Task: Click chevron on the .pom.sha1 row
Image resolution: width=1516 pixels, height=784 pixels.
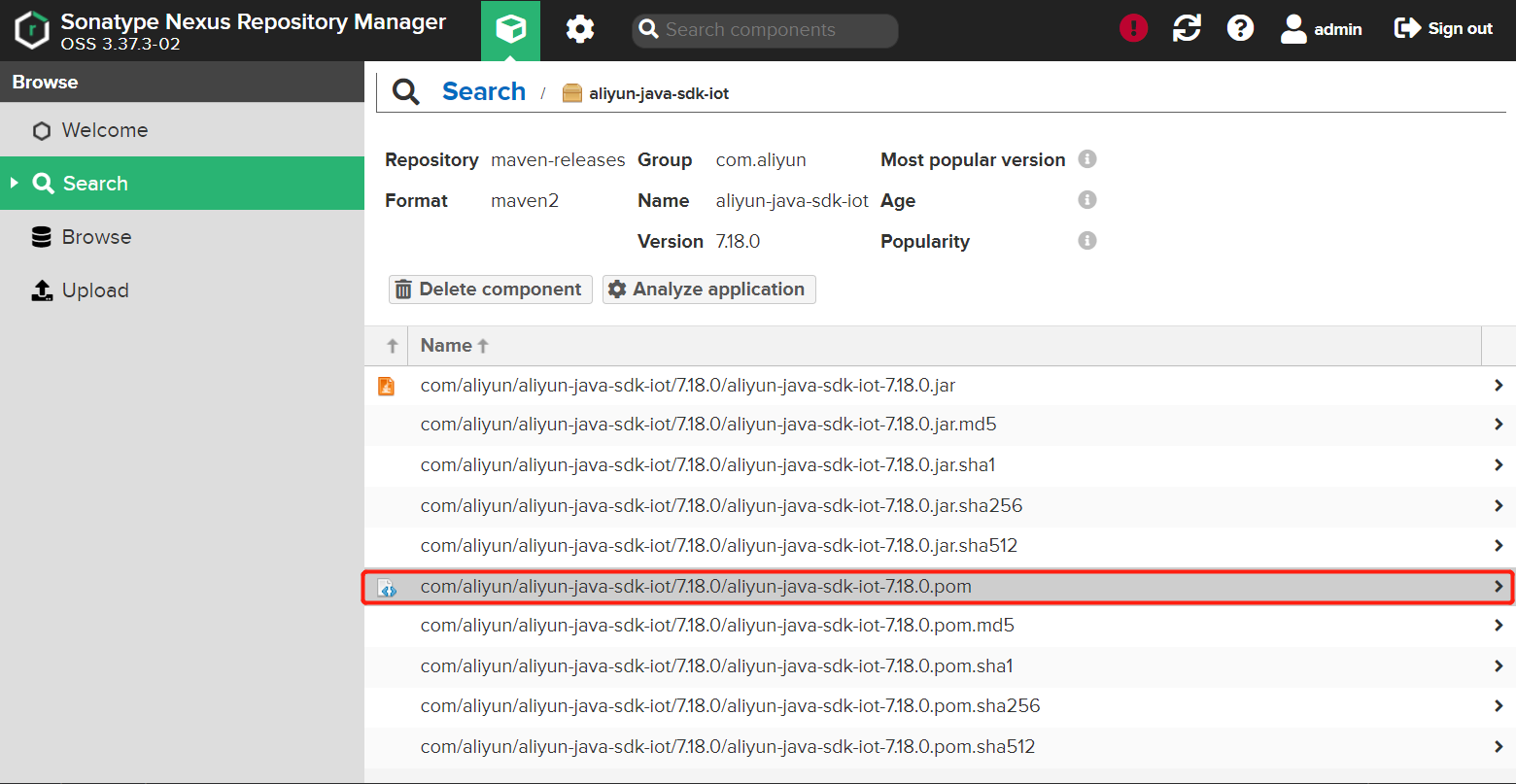Action: [1499, 666]
